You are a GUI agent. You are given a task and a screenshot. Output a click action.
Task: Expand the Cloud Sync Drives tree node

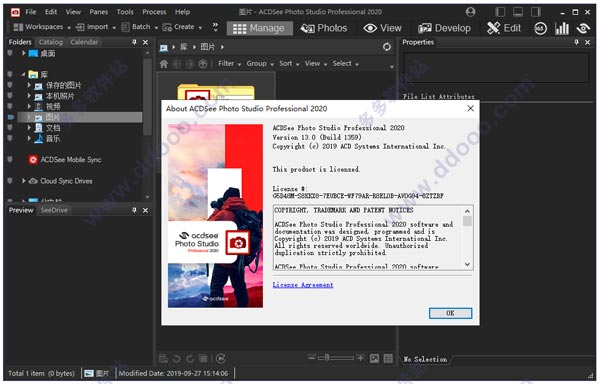23,181
